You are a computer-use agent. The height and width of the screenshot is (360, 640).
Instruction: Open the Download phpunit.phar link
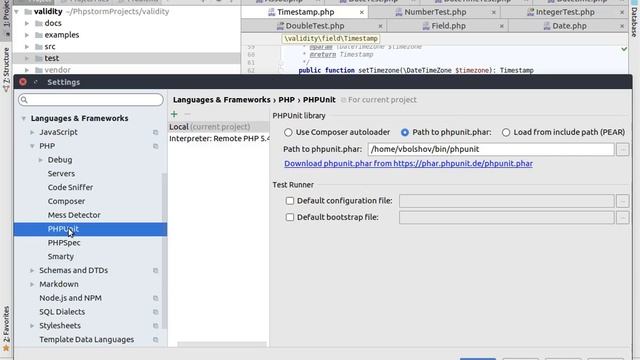click(x=408, y=164)
